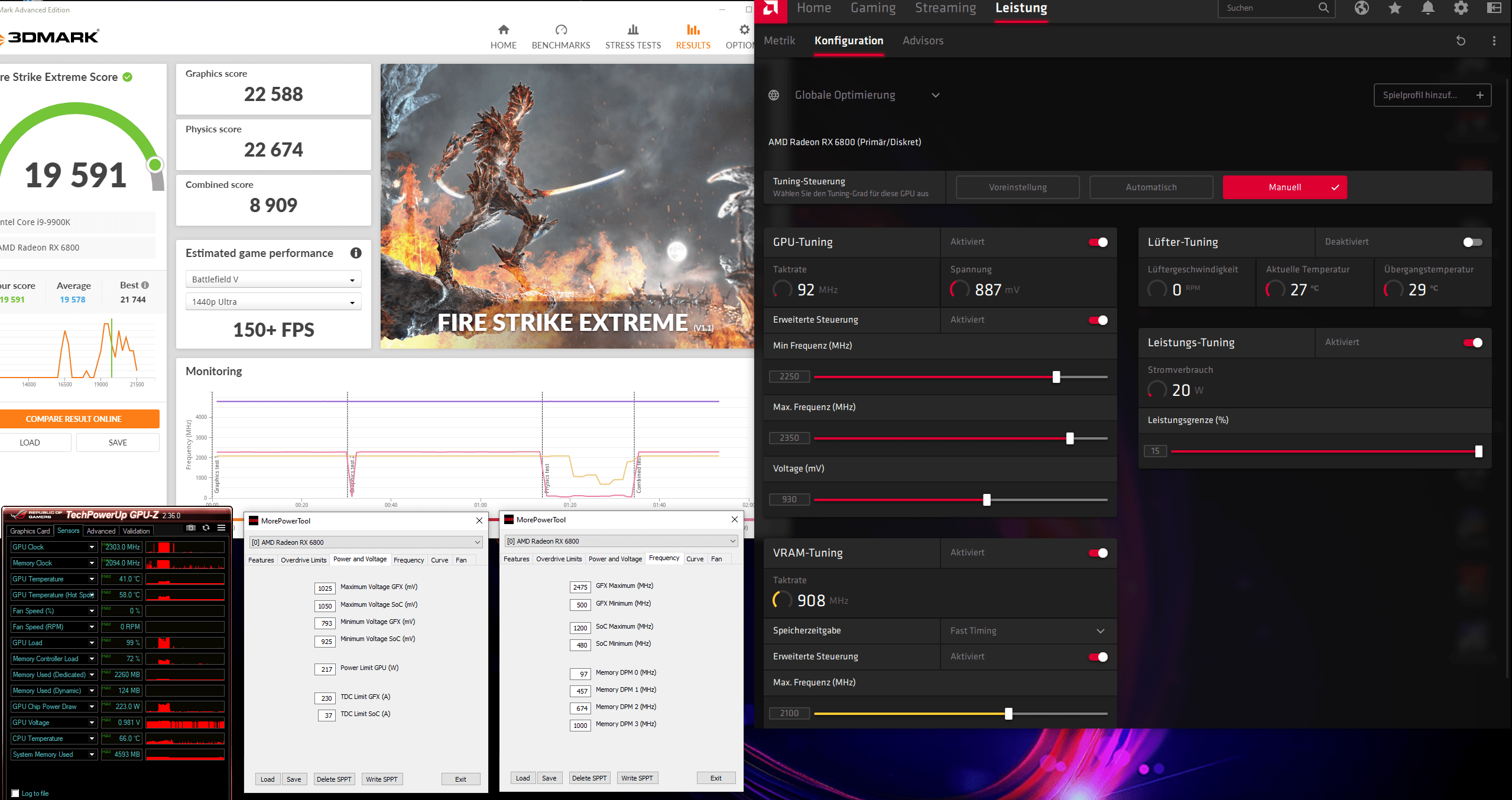
Task: Open GPU-Z hamburger menu icon
Action: click(221, 528)
